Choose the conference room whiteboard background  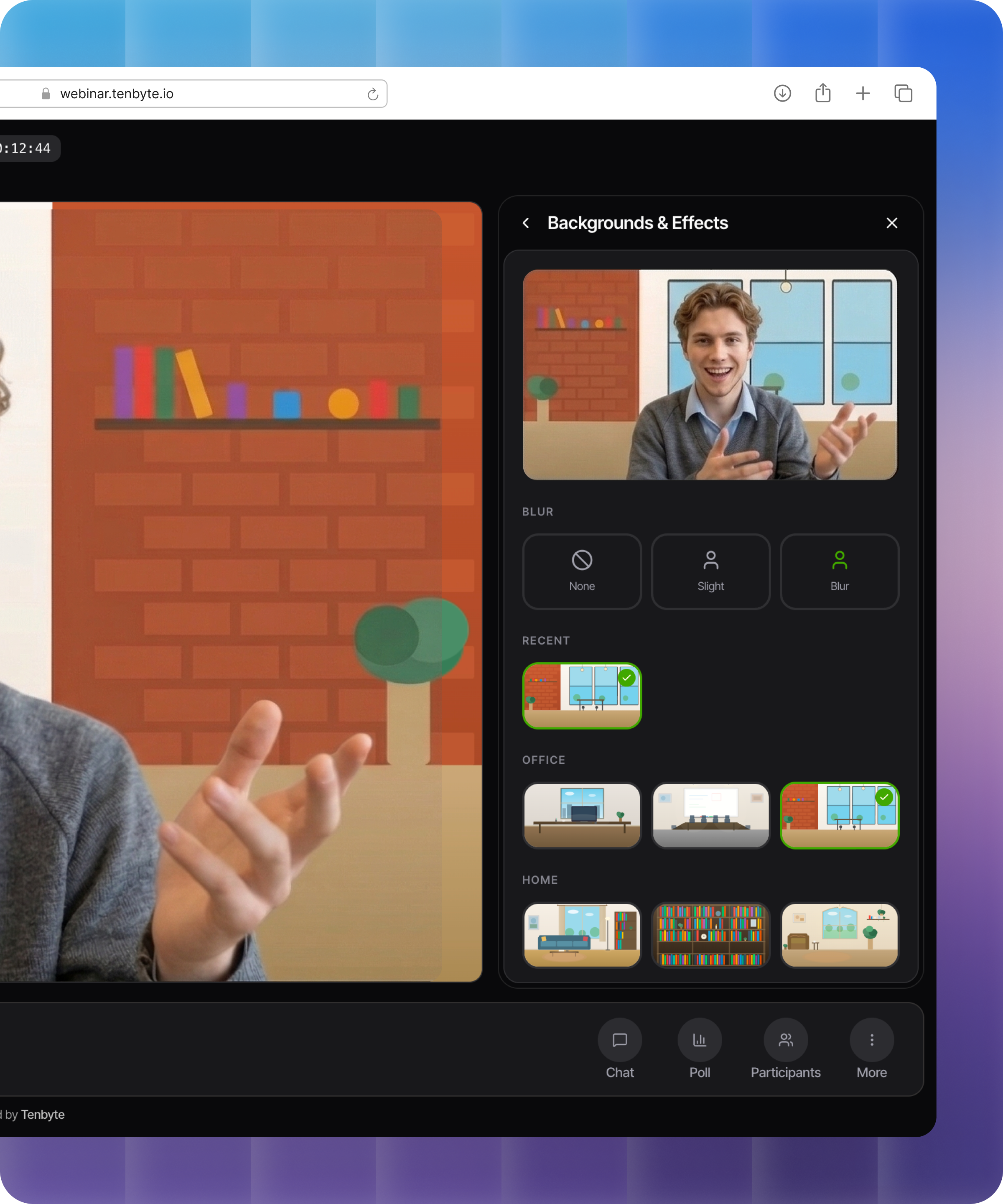tap(711, 815)
